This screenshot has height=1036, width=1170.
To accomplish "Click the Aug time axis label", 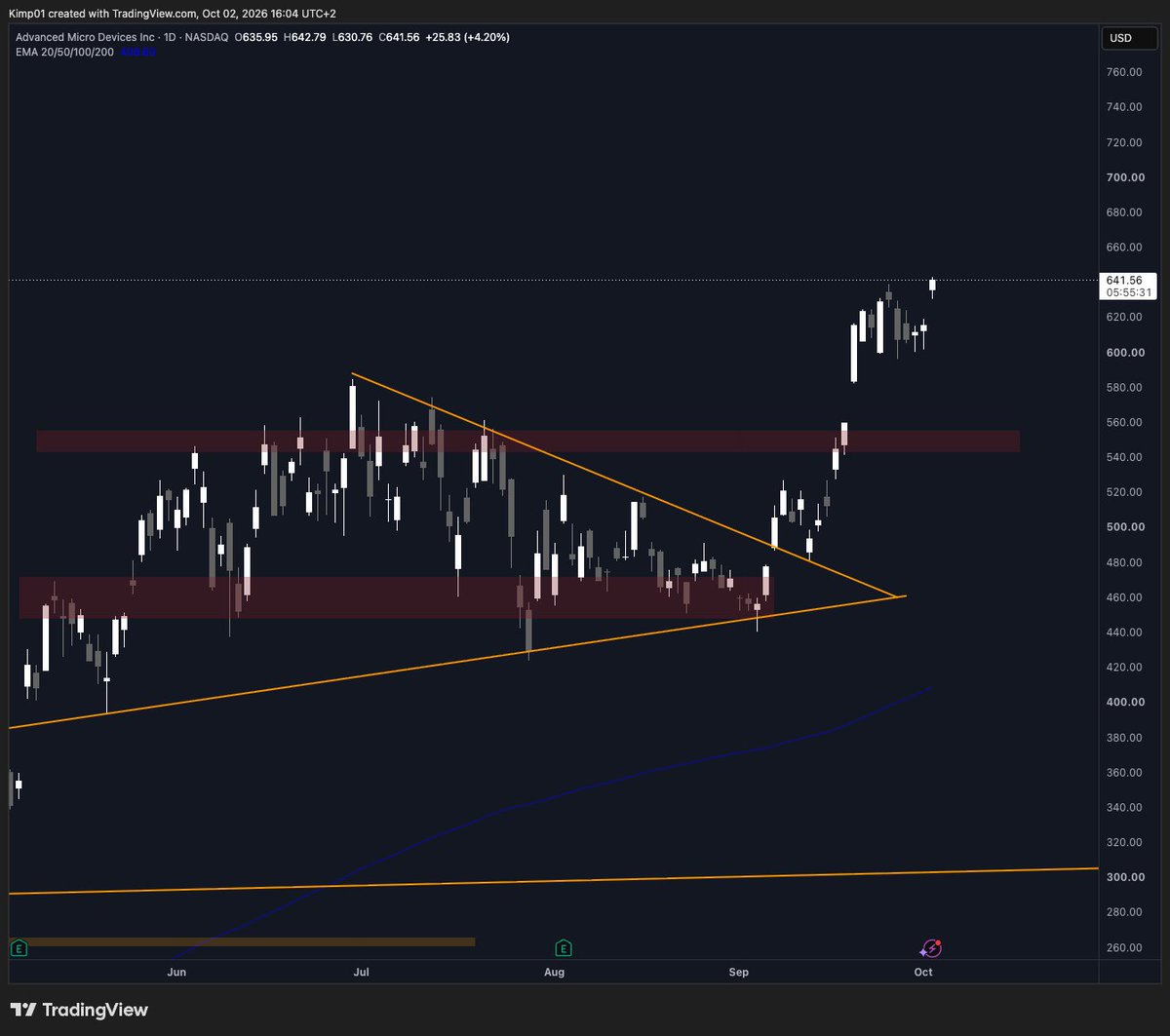I will pyautogui.click(x=554, y=972).
